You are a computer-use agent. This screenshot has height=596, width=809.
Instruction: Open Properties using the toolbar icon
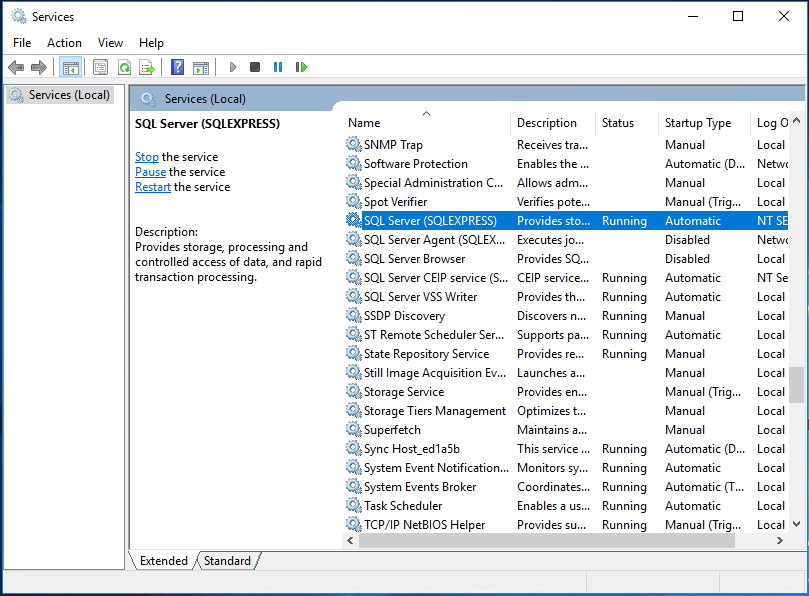(x=100, y=67)
